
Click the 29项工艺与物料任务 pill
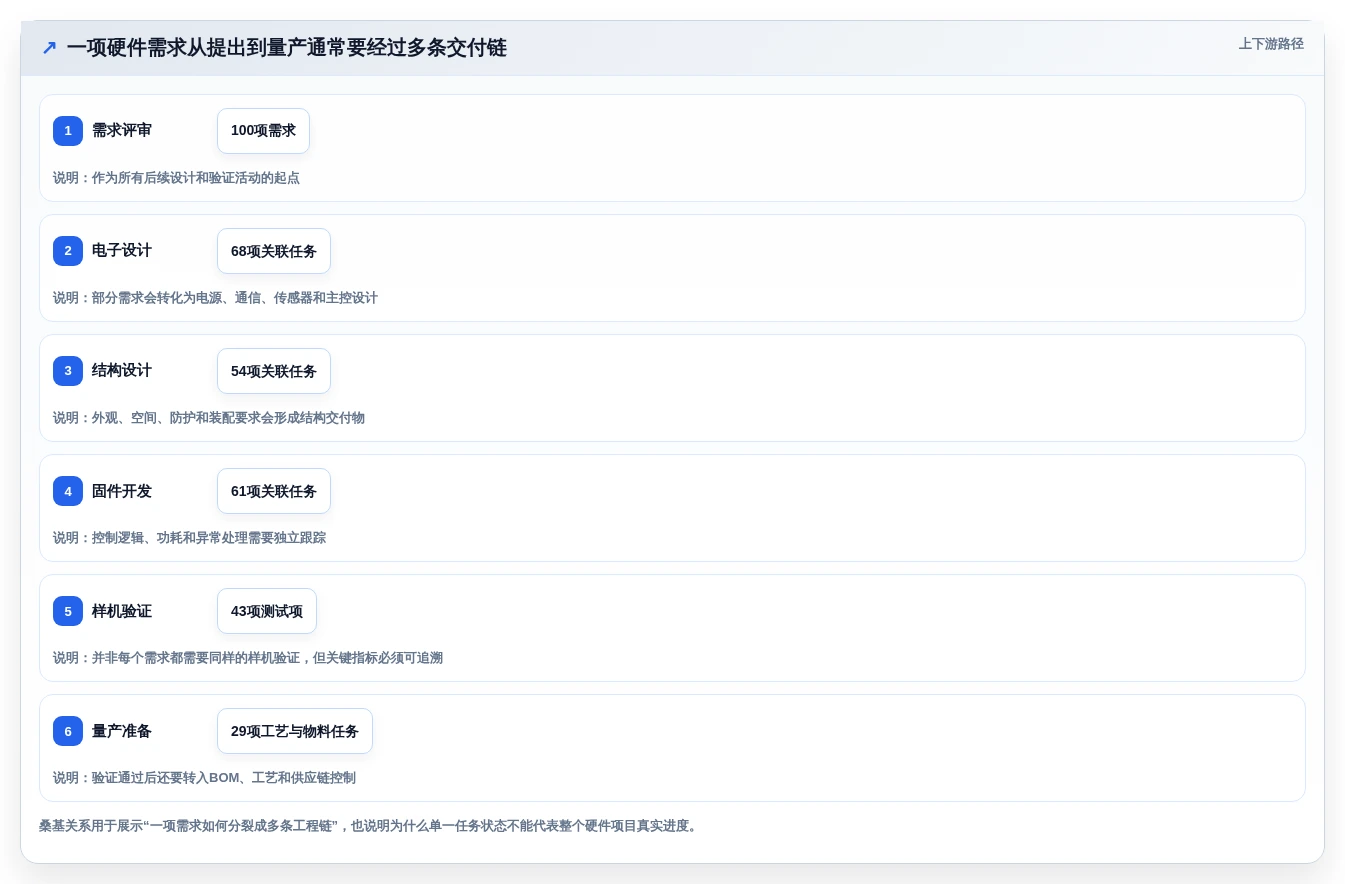[x=295, y=731]
